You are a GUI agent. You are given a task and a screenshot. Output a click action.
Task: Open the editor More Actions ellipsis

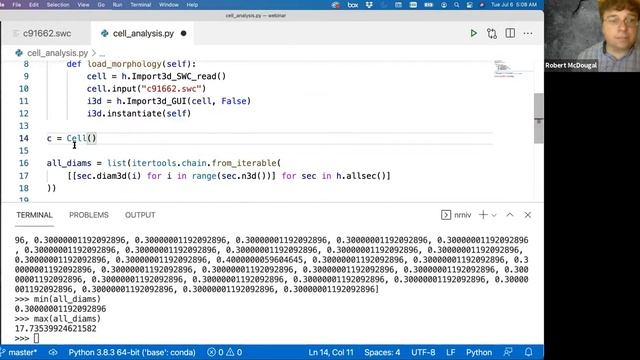click(528, 33)
